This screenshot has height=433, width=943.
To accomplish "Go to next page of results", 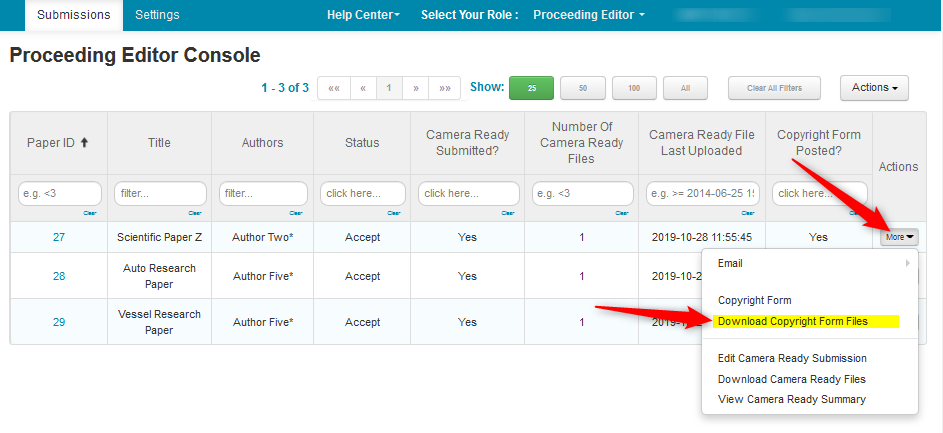I will (x=415, y=88).
